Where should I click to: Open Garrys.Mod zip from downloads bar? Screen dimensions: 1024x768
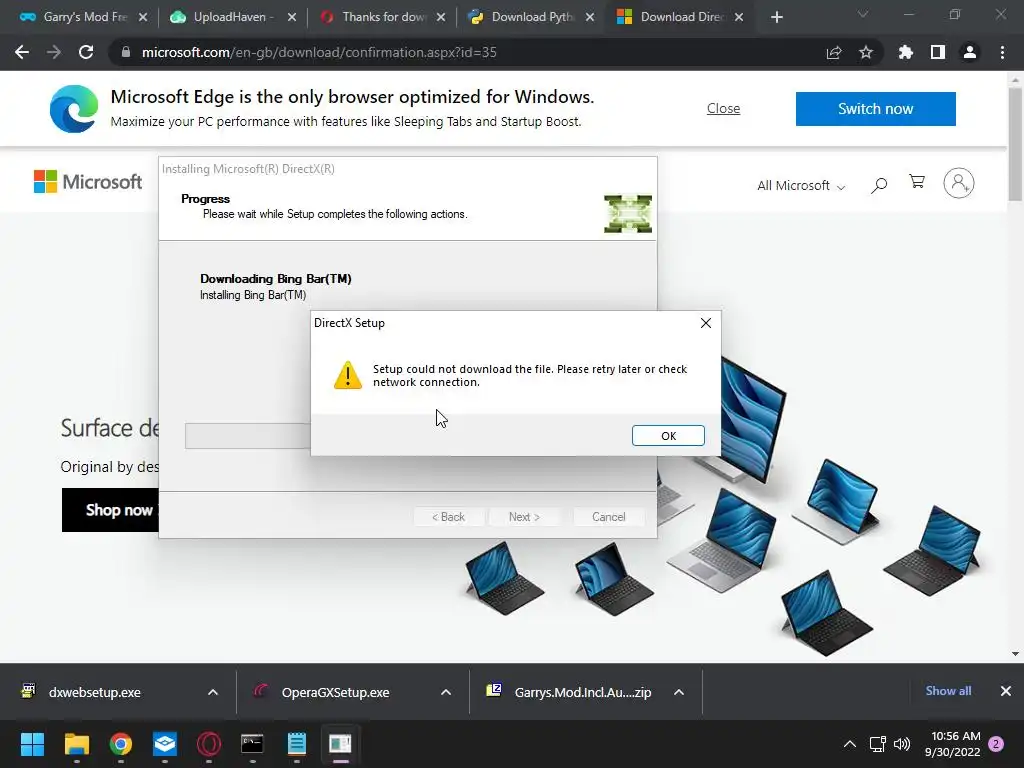[x=583, y=692]
